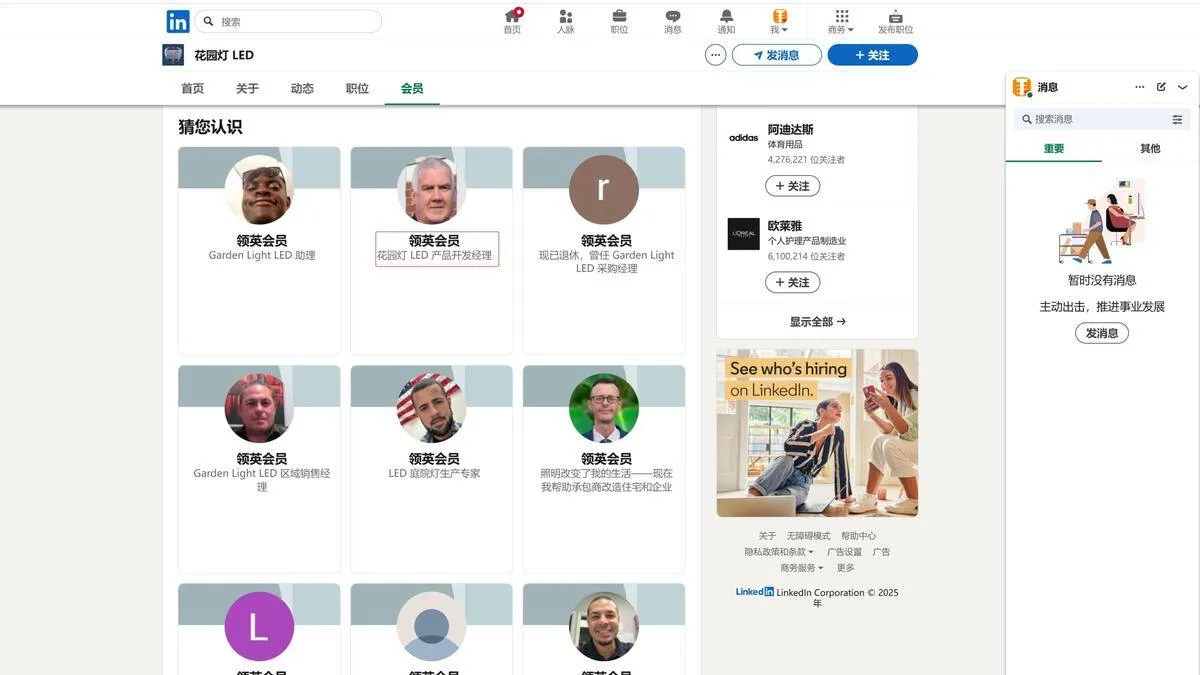Click the footer LinkedIn logo
This screenshot has height=675, width=1200.
755,592
